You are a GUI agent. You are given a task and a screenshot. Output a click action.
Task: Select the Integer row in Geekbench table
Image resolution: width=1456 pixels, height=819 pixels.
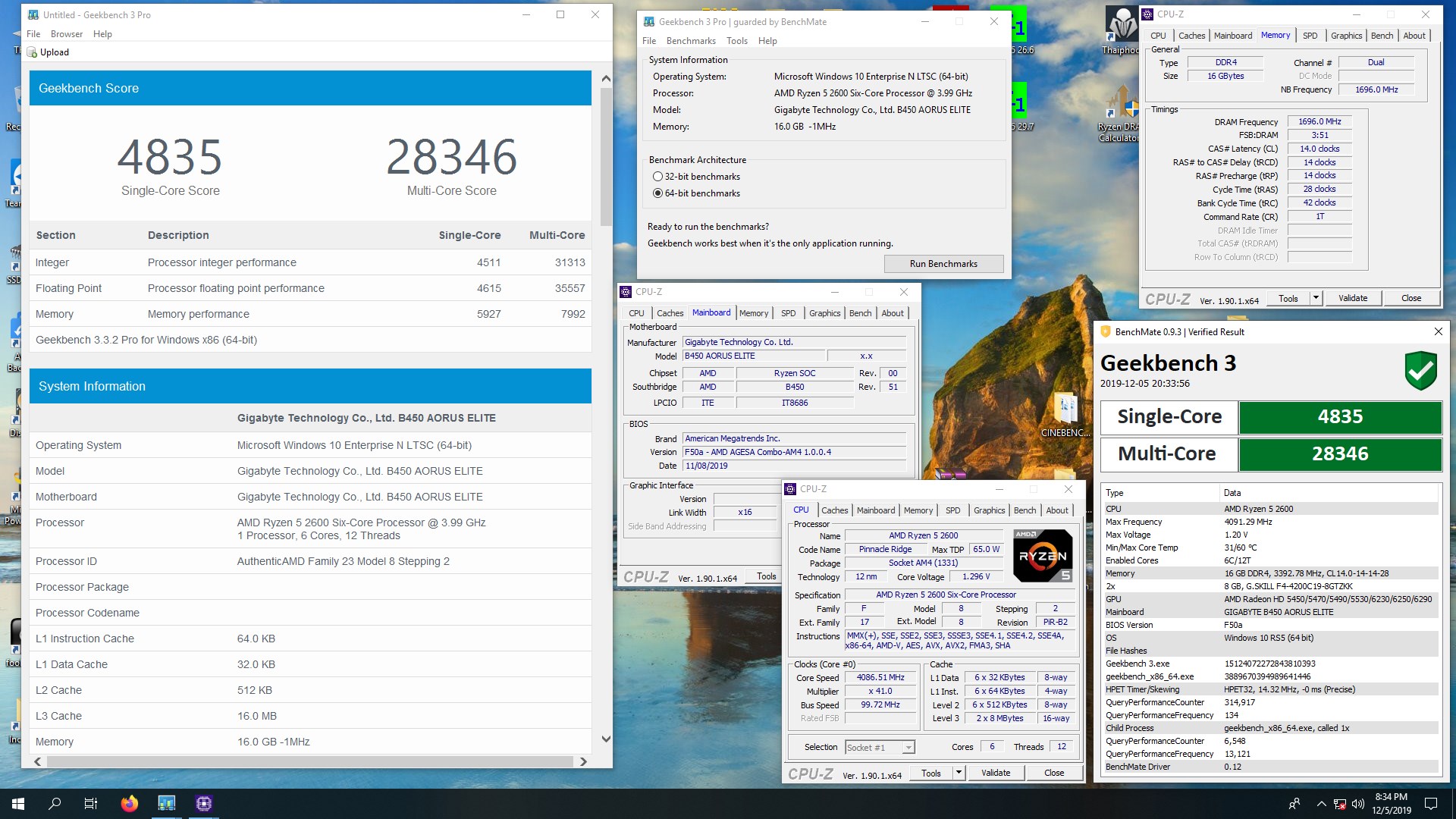tap(310, 262)
